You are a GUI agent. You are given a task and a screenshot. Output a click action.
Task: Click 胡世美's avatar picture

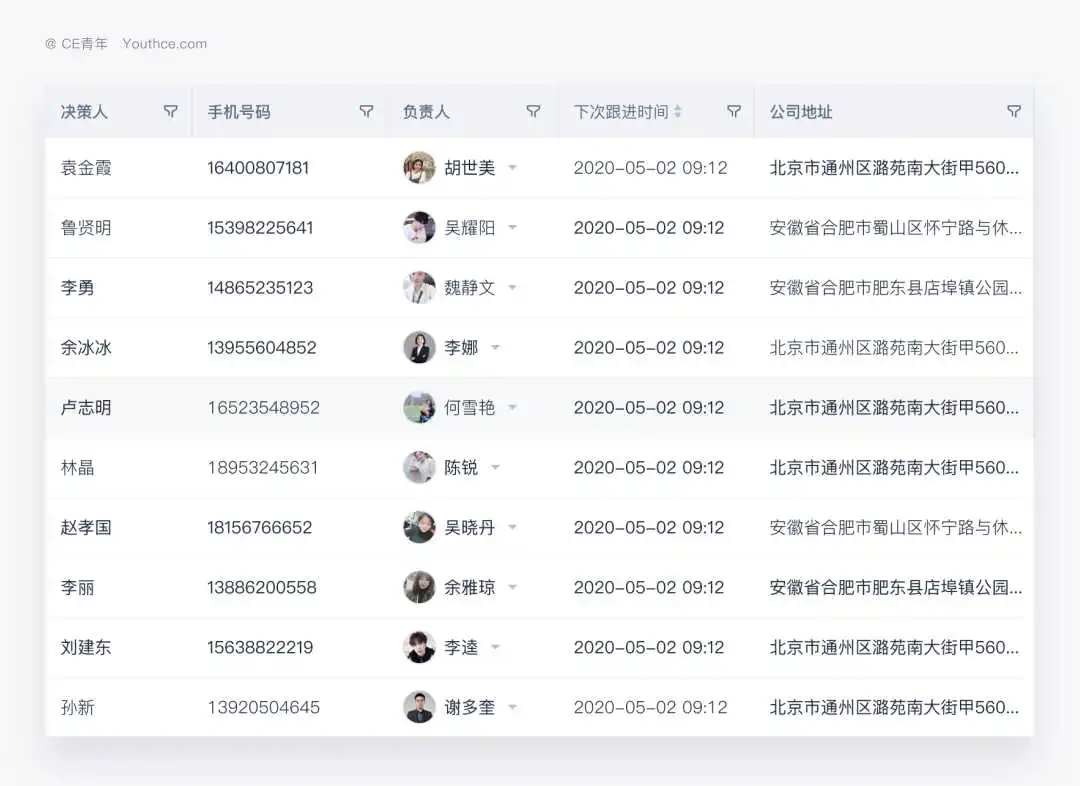pos(419,168)
